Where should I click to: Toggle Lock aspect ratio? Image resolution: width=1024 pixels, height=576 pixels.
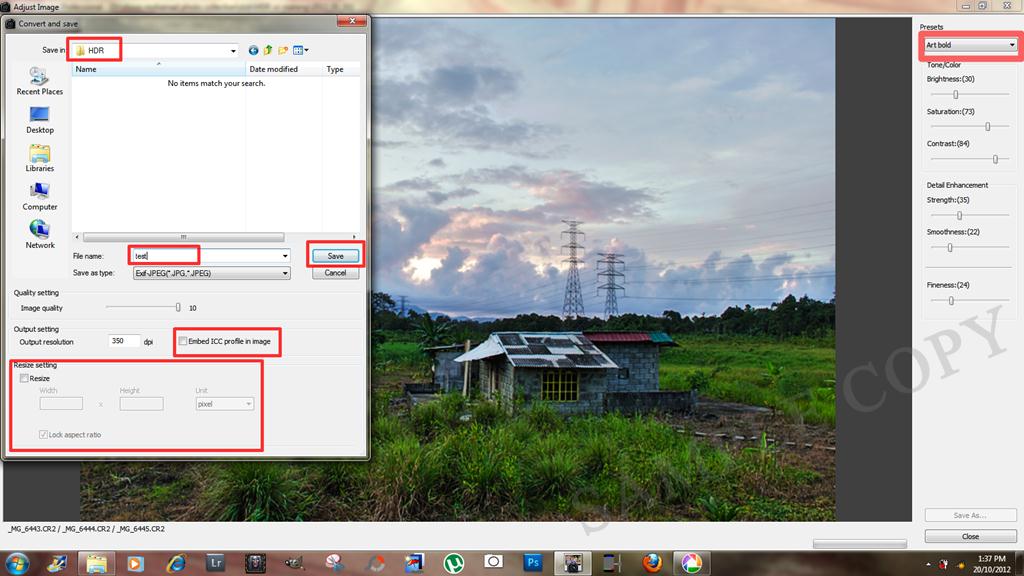click(x=43, y=434)
